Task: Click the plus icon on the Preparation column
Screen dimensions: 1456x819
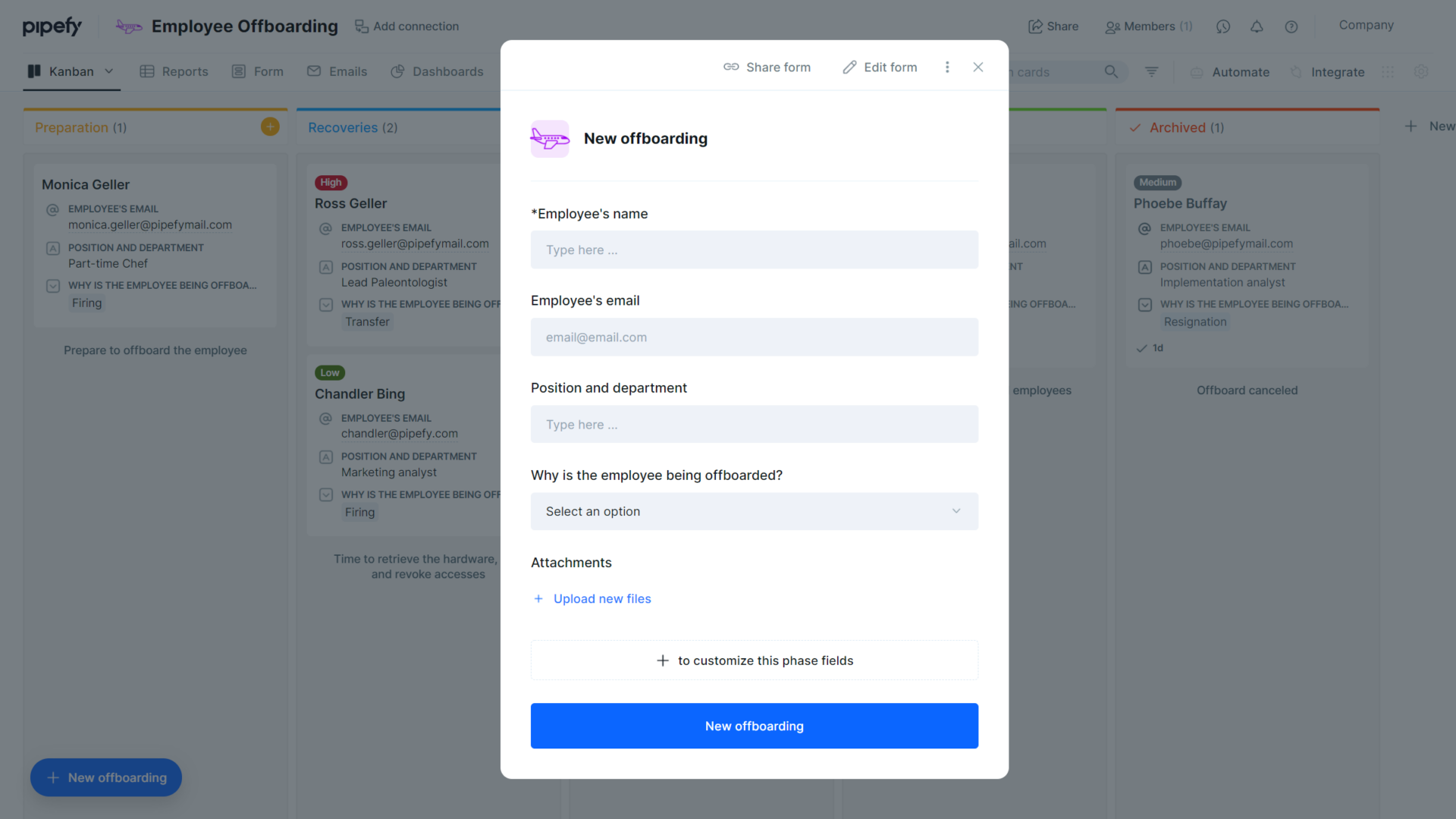Action: (270, 126)
